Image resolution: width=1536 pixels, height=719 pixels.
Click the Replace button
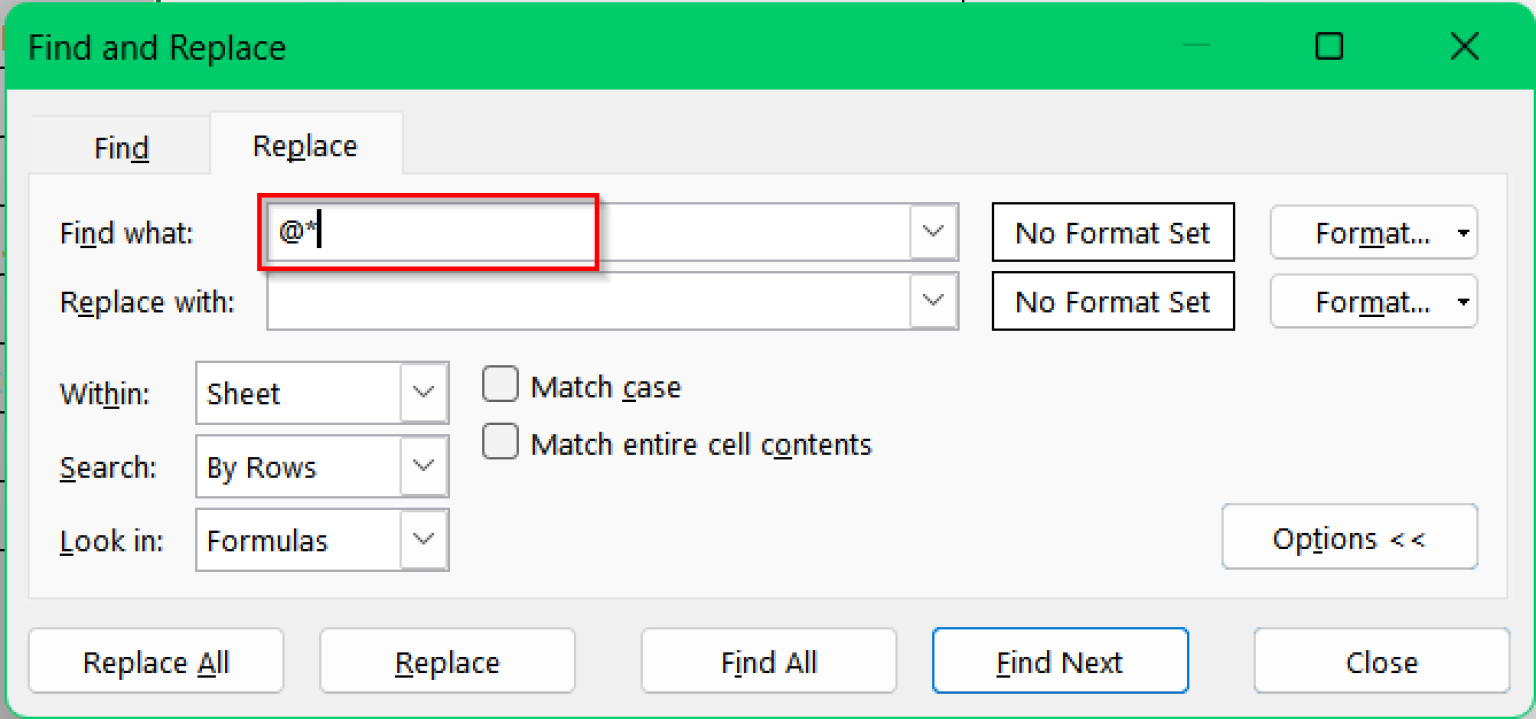(447, 661)
